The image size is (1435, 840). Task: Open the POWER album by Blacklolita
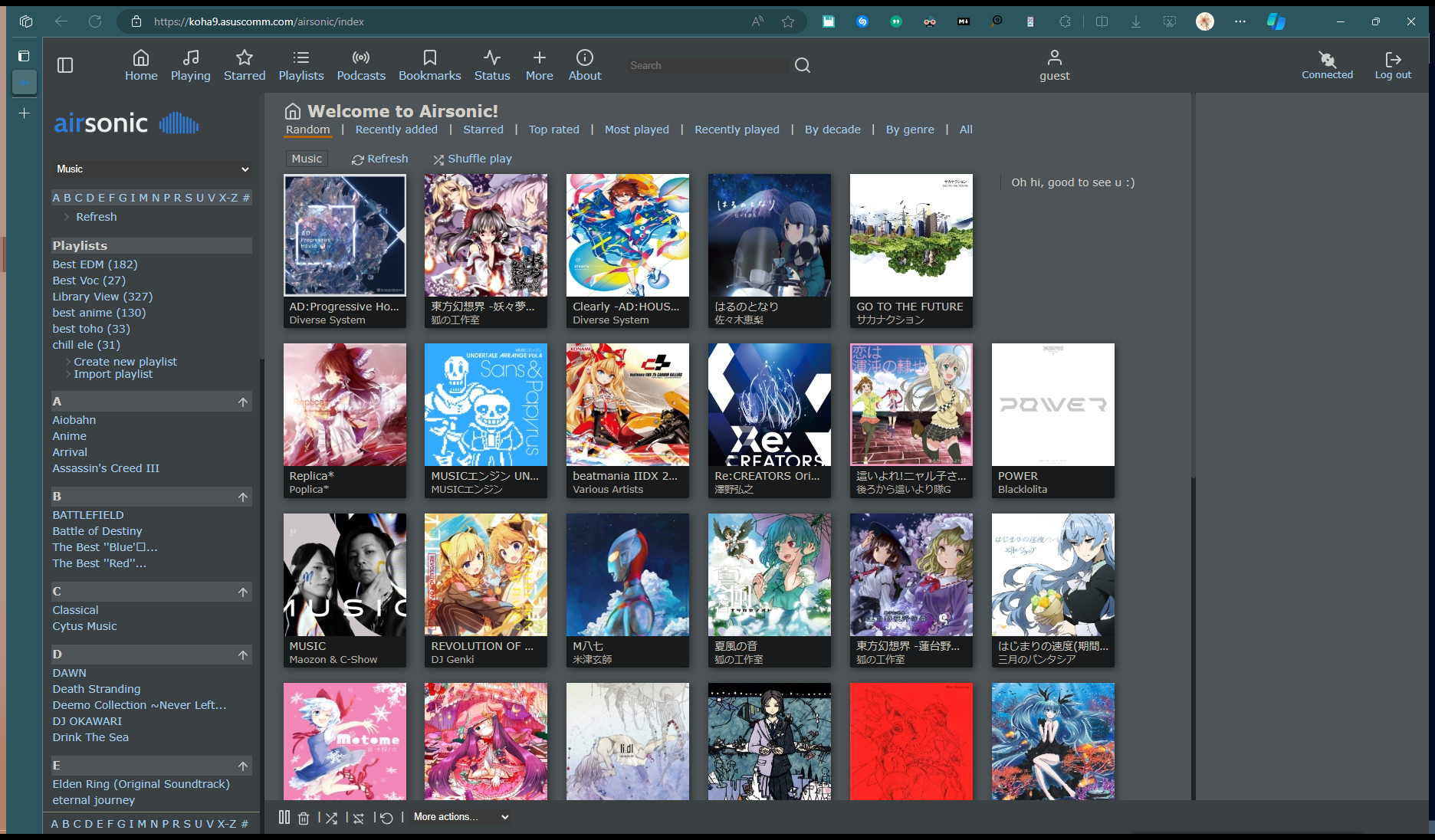click(x=1052, y=405)
